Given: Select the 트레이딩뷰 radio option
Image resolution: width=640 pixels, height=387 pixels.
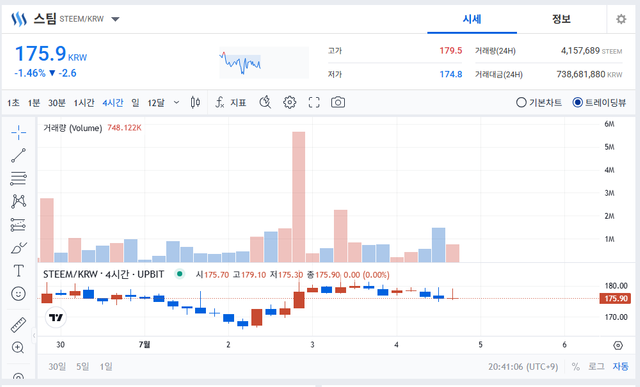Looking at the screenshot, I should [599, 102].
